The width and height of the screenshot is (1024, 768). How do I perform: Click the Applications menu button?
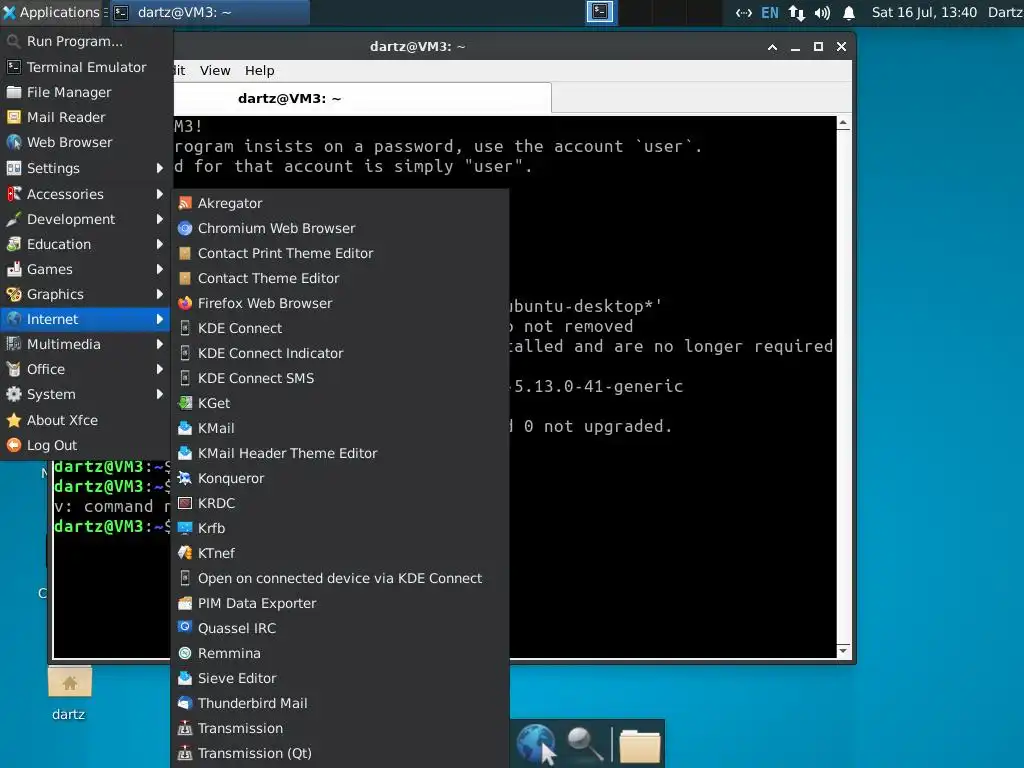[52, 12]
